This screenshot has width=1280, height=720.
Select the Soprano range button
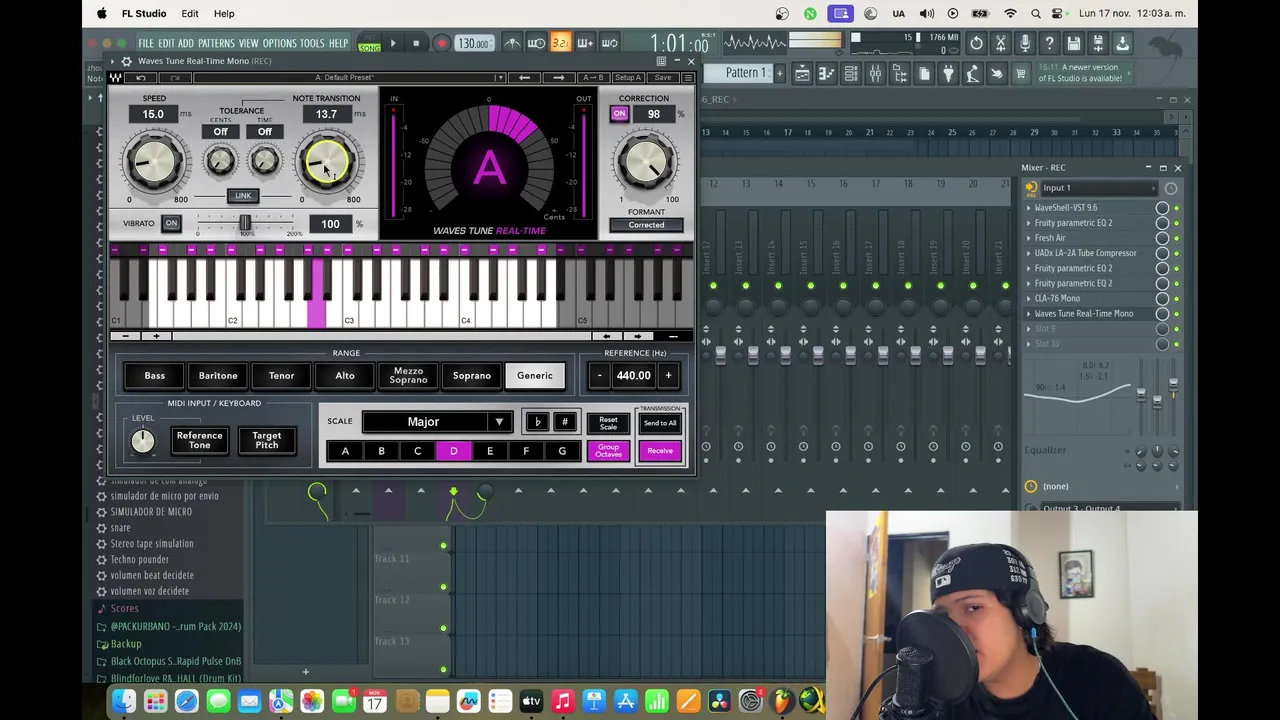pyautogui.click(x=471, y=376)
